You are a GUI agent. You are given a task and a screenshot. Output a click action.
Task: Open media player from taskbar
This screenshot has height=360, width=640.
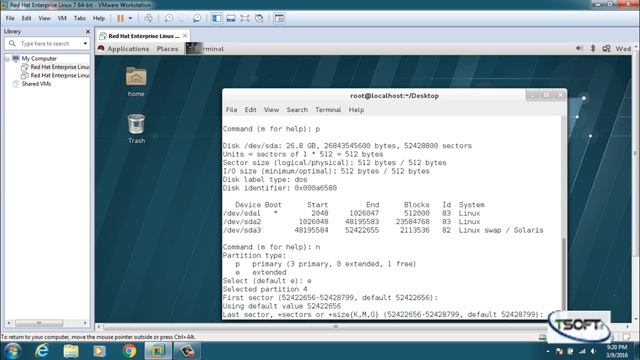tap(99, 351)
